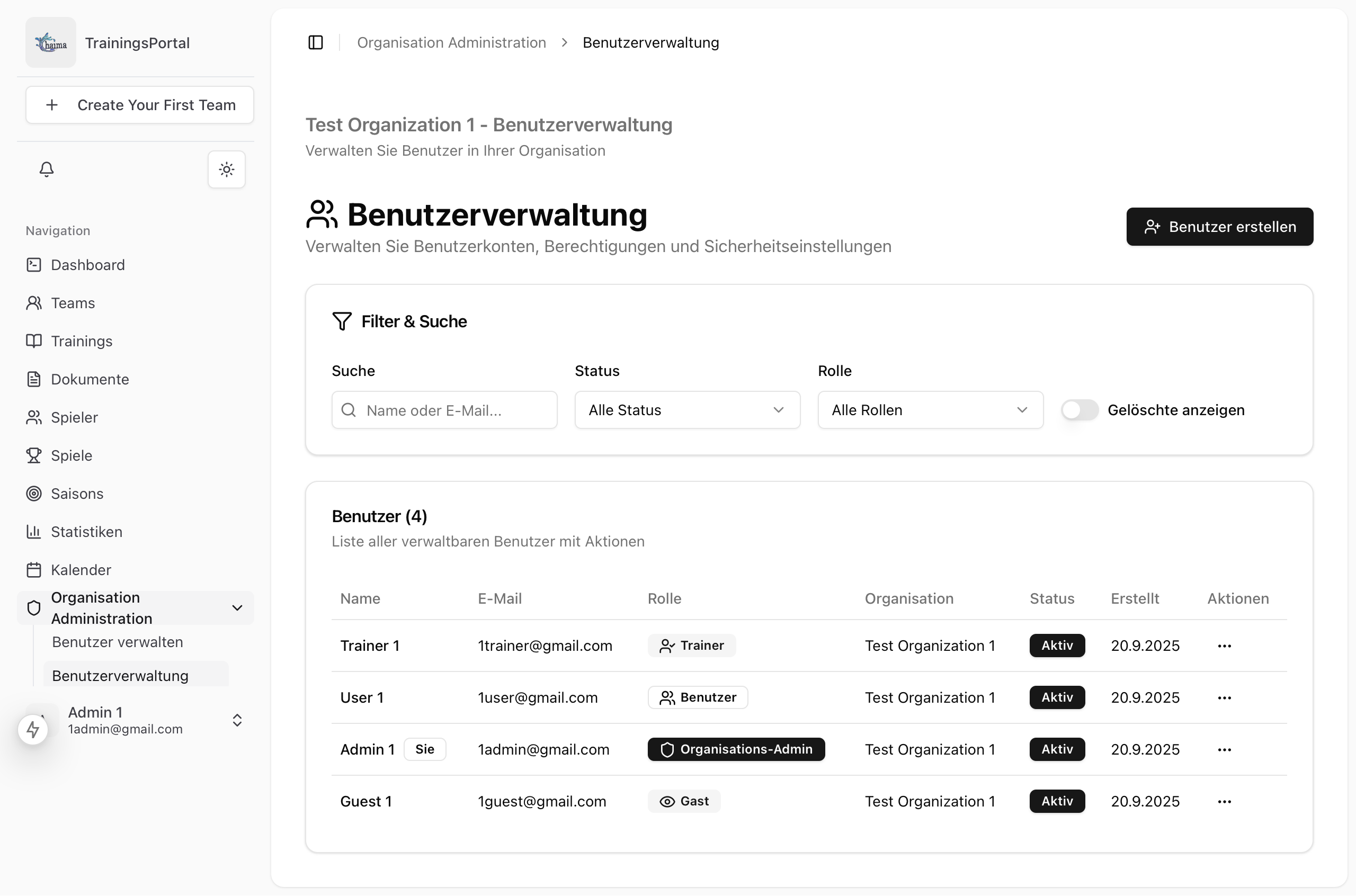
Task: Click the Organisation Administration shield icon
Action: click(x=34, y=607)
